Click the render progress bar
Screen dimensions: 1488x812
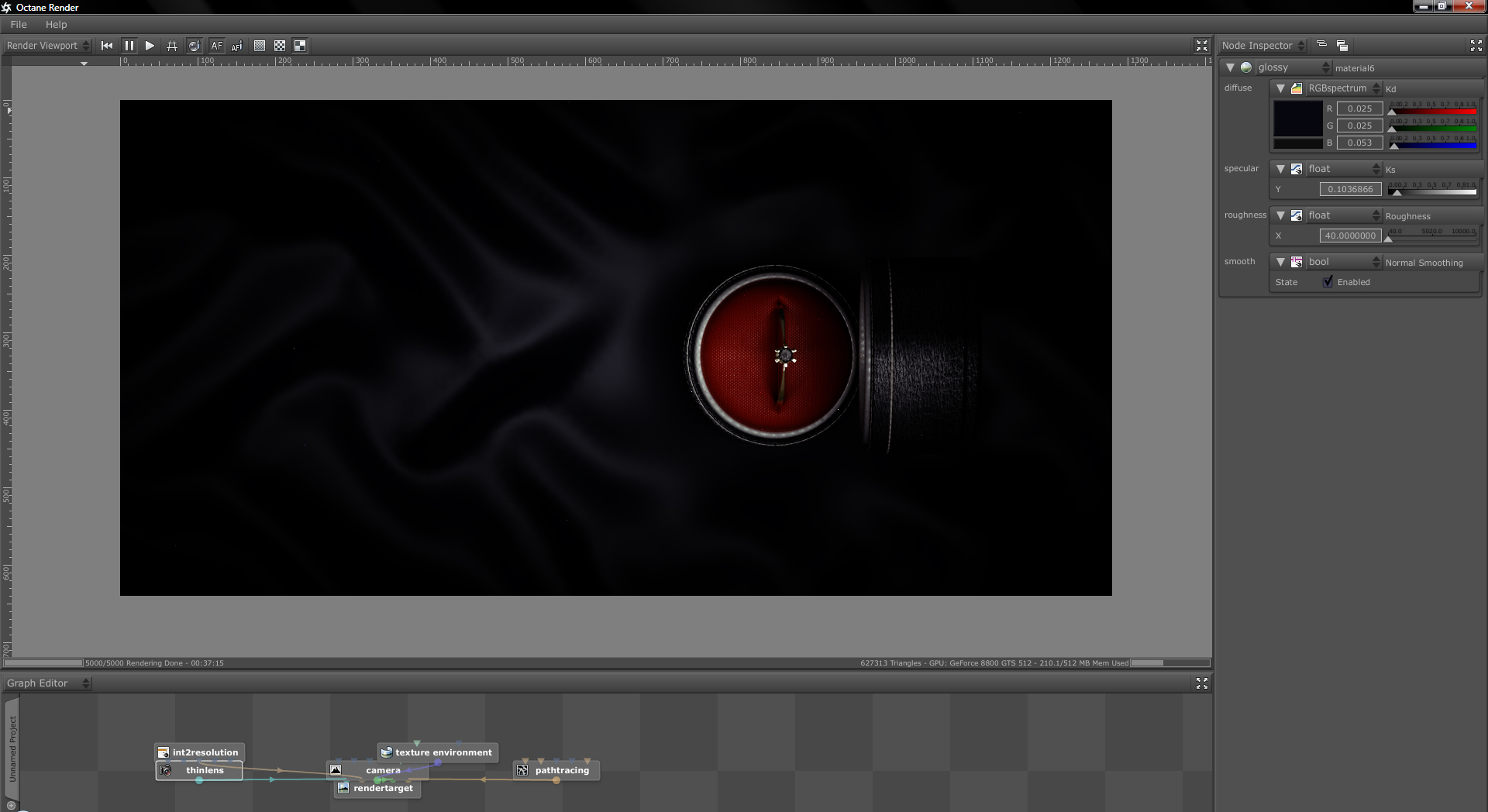(x=43, y=663)
